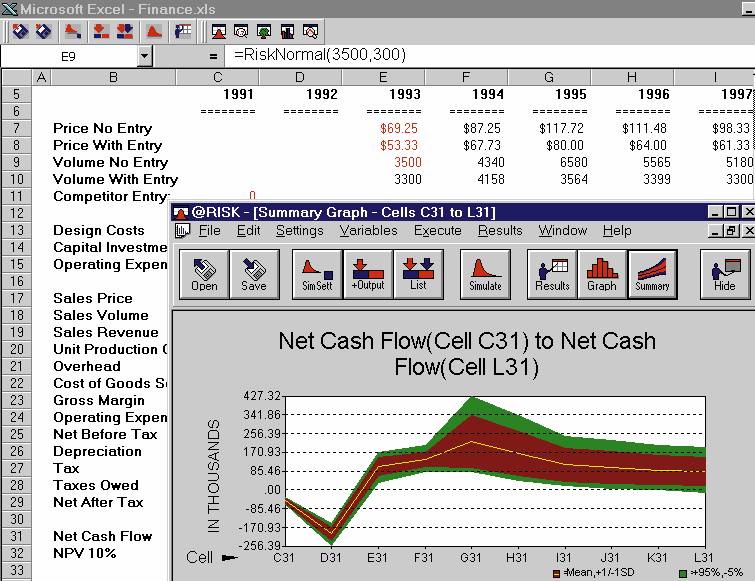Click the red magnifier window icon at the toolbar's end
This screenshot has width=755, height=581.
[311, 32]
